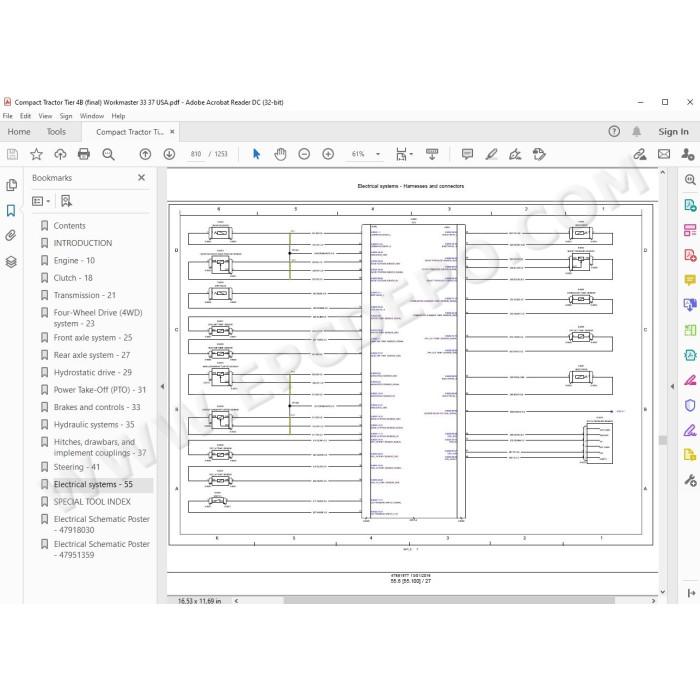
Task: Open More Tools wrench icon
Action: point(690,480)
